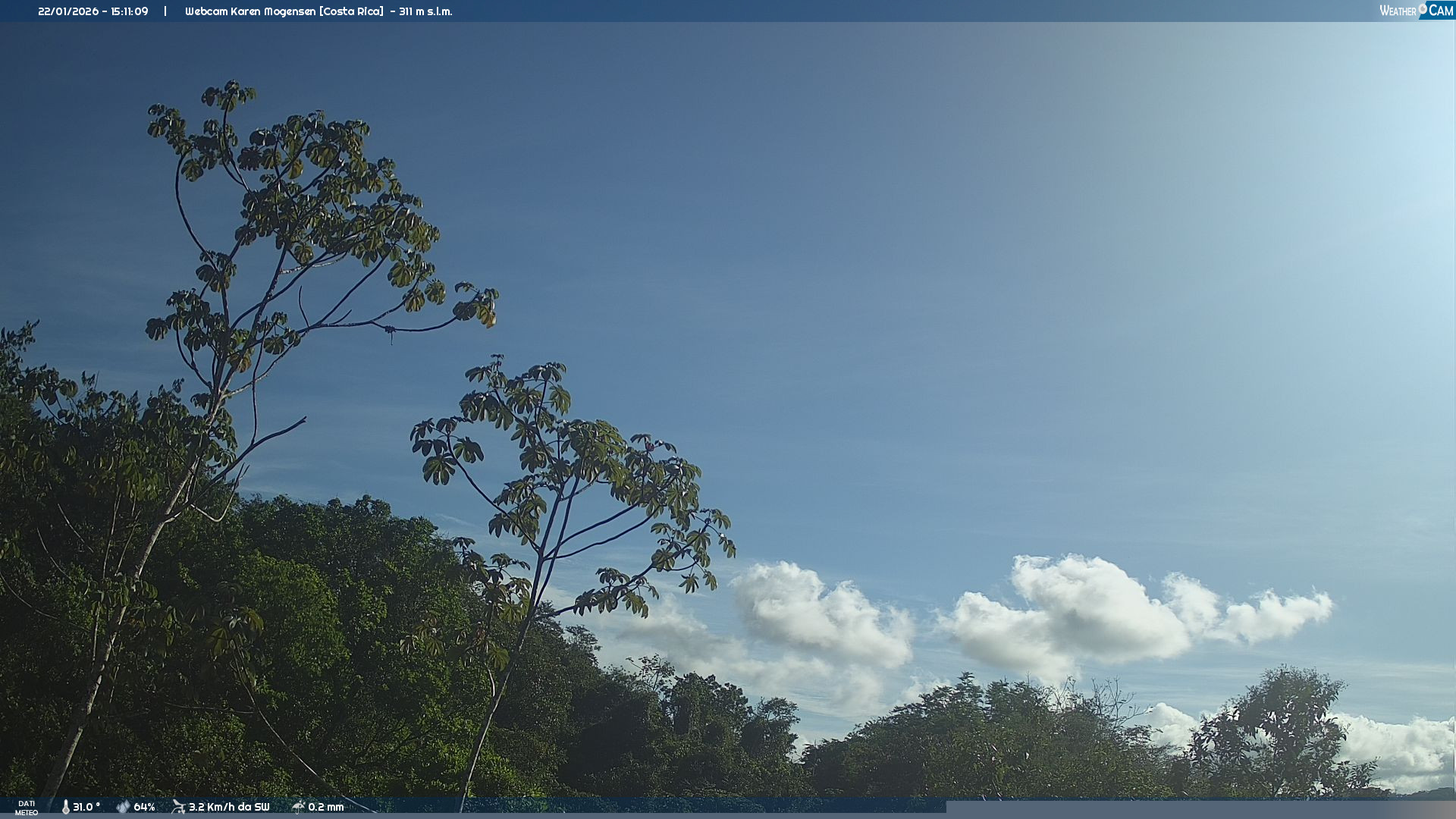The height and width of the screenshot is (819, 1456).
Task: Click the rain umbrella icon
Action: (299, 807)
